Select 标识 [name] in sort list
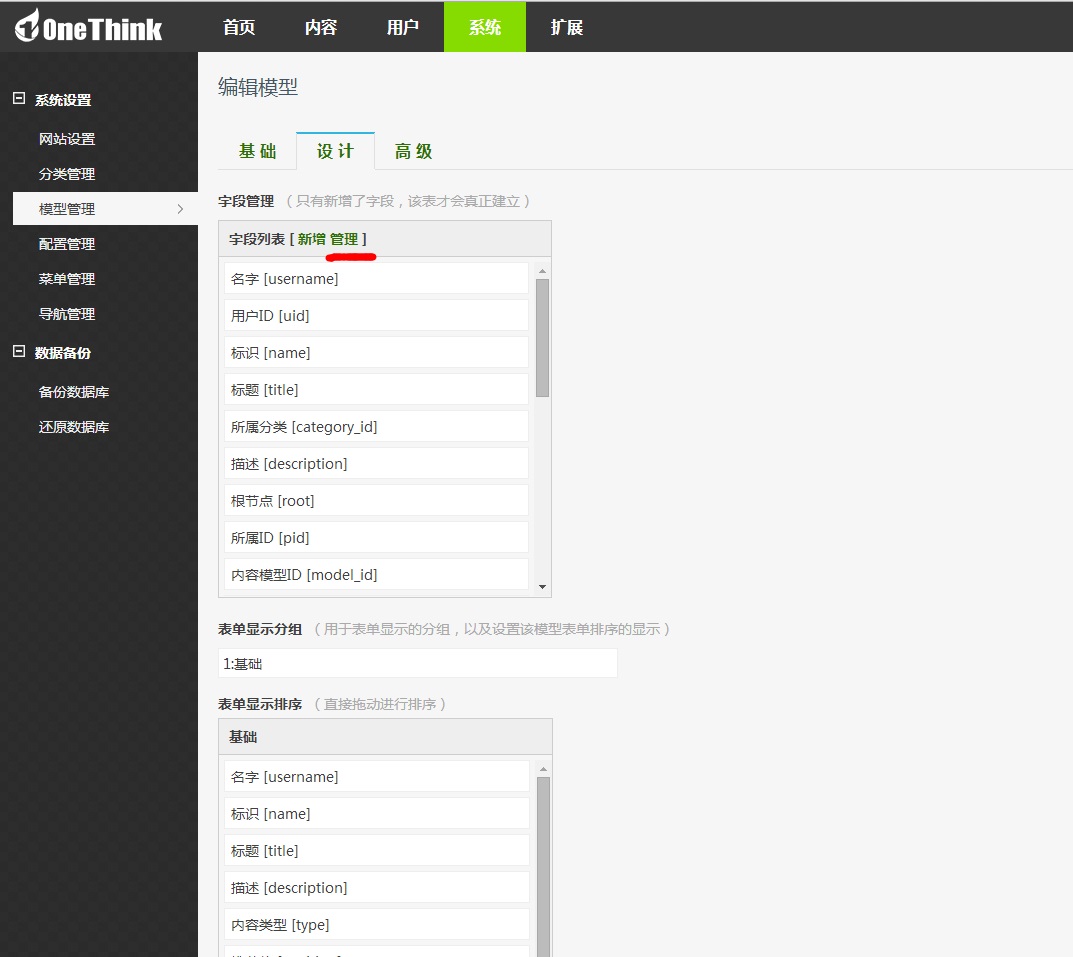The width and height of the screenshot is (1073, 957). [x=377, y=814]
